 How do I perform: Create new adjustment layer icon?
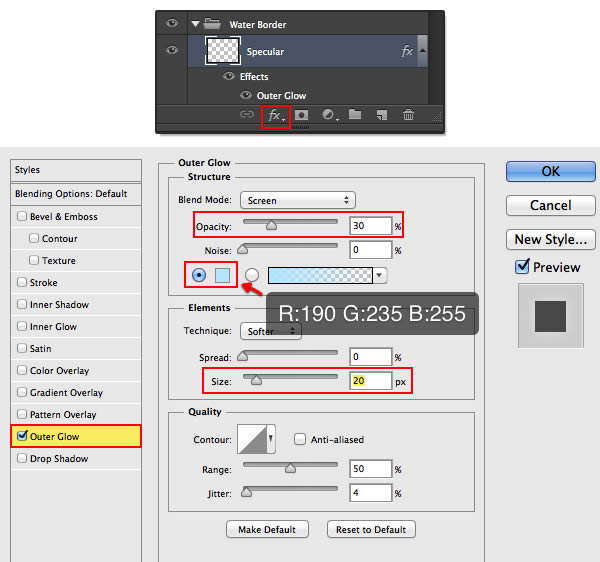pyautogui.click(x=330, y=115)
